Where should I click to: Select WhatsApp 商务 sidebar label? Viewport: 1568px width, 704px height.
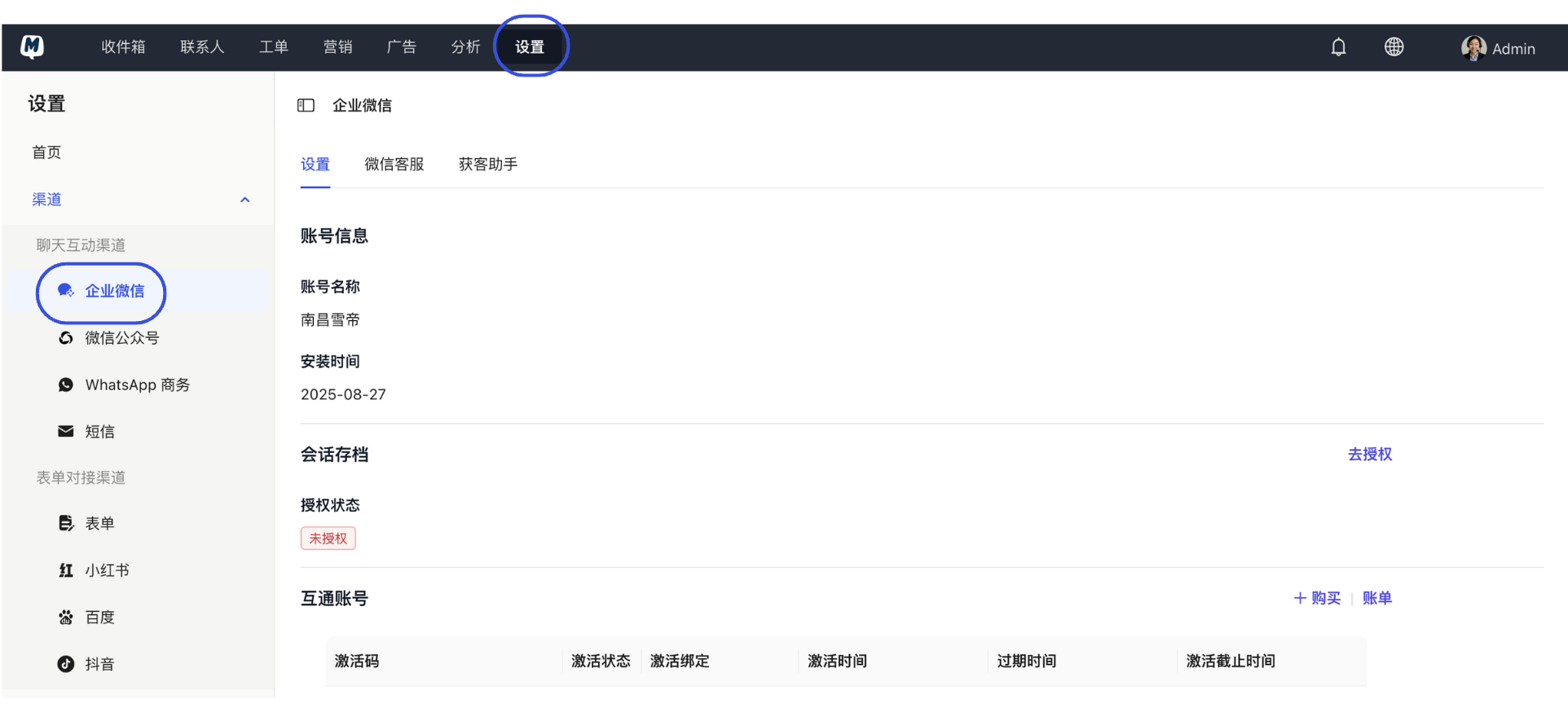pos(138,385)
